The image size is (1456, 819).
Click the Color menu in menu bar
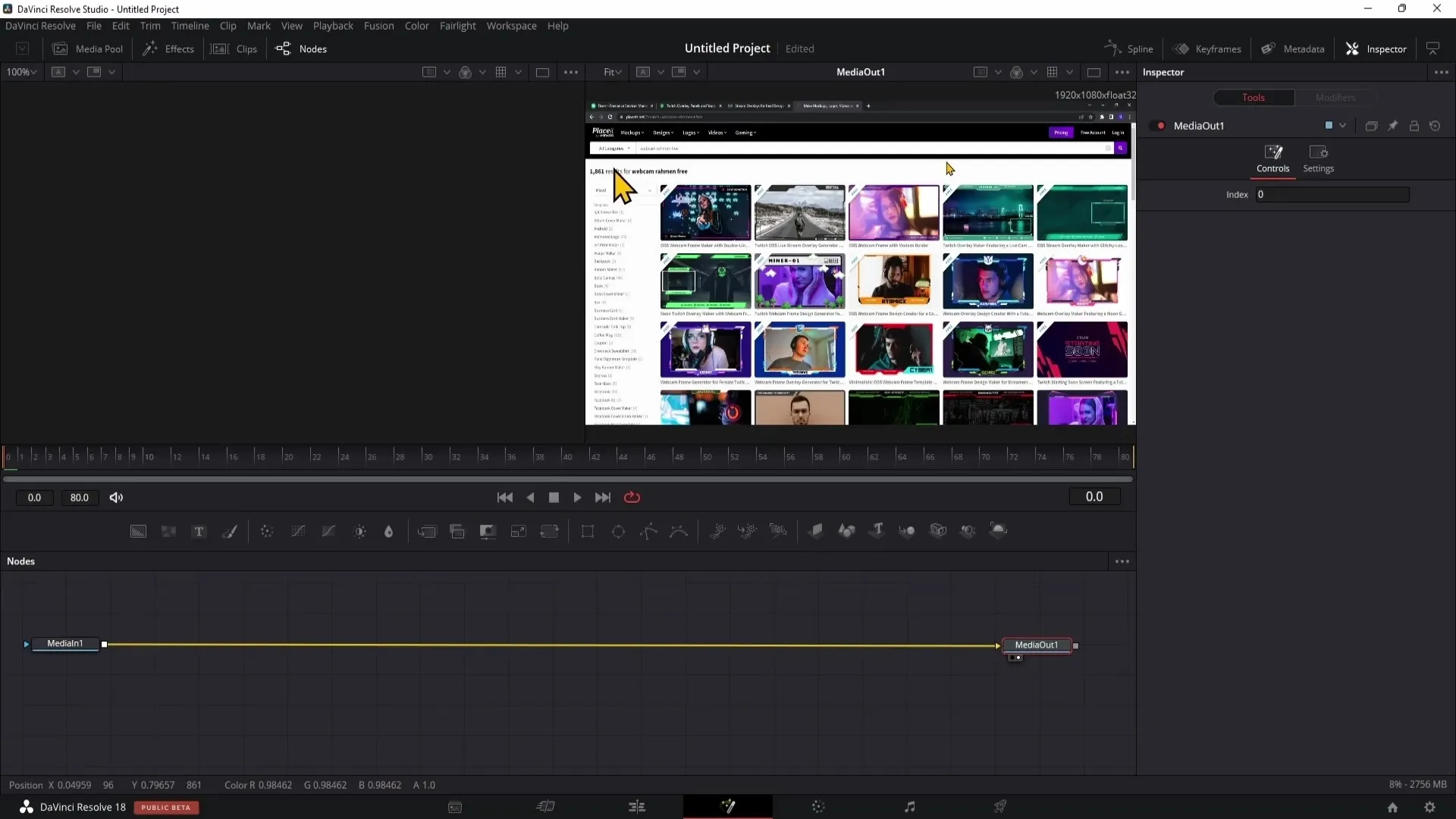(x=417, y=25)
